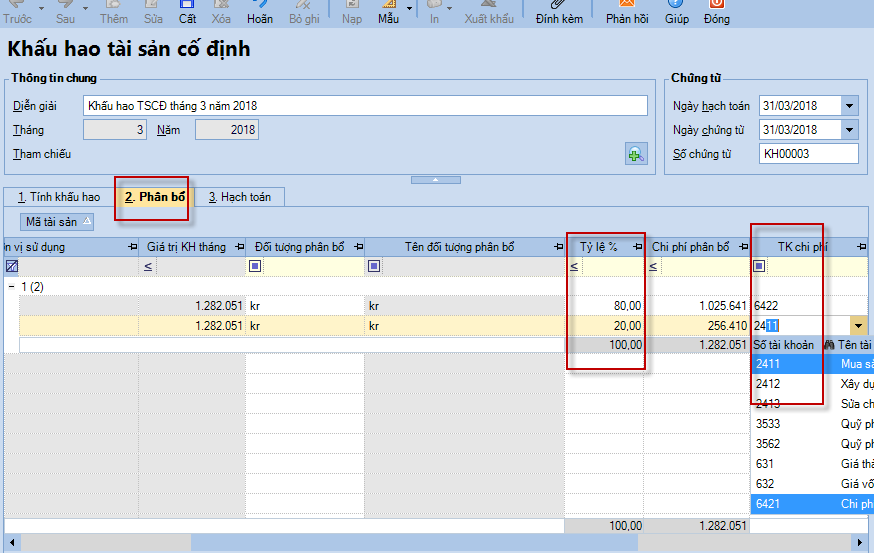Click the Mã tài sản grouping chip
This screenshot has width=874, height=553.
coord(57,222)
